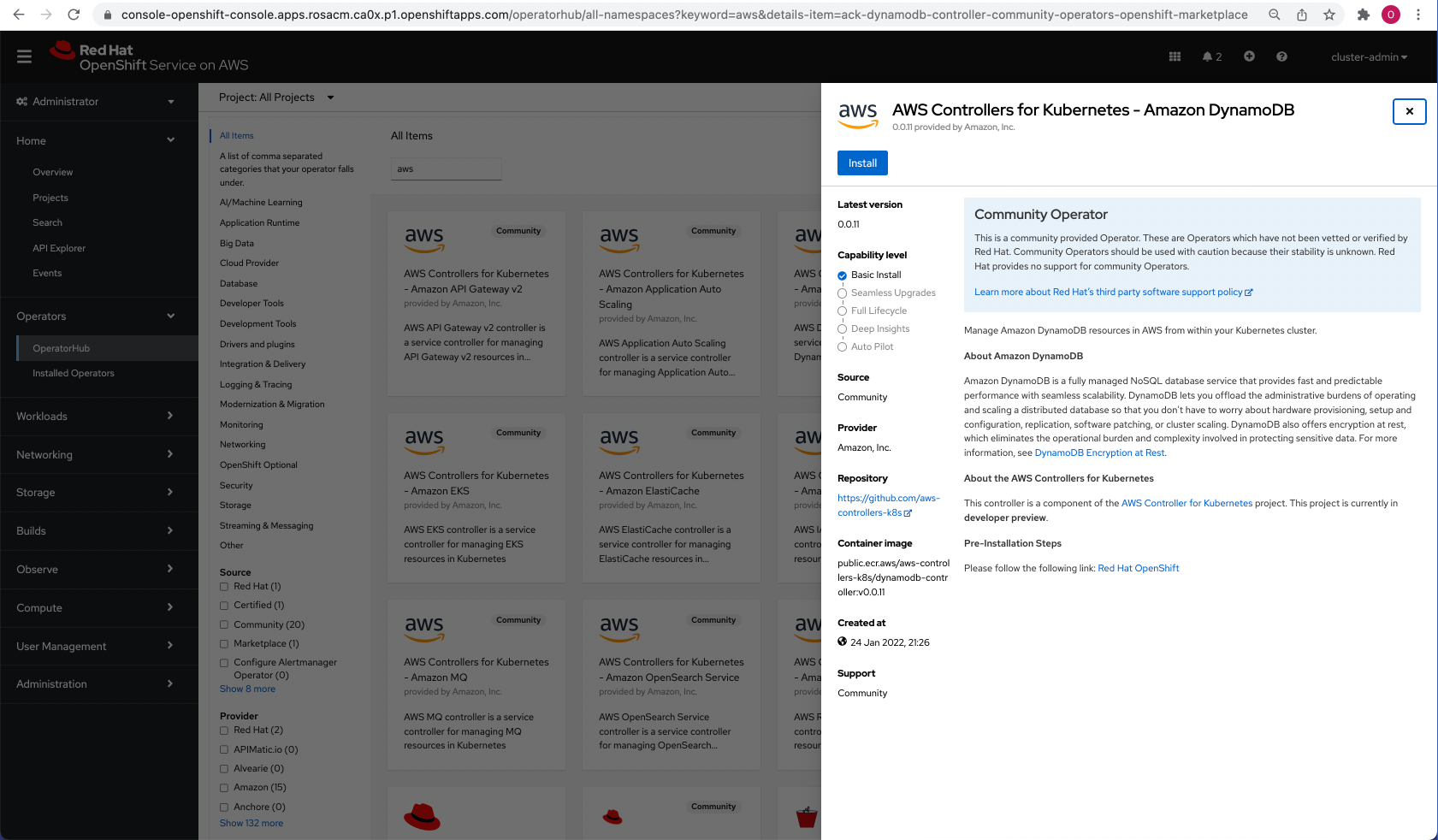Open Projects in the sidebar

[x=50, y=198]
